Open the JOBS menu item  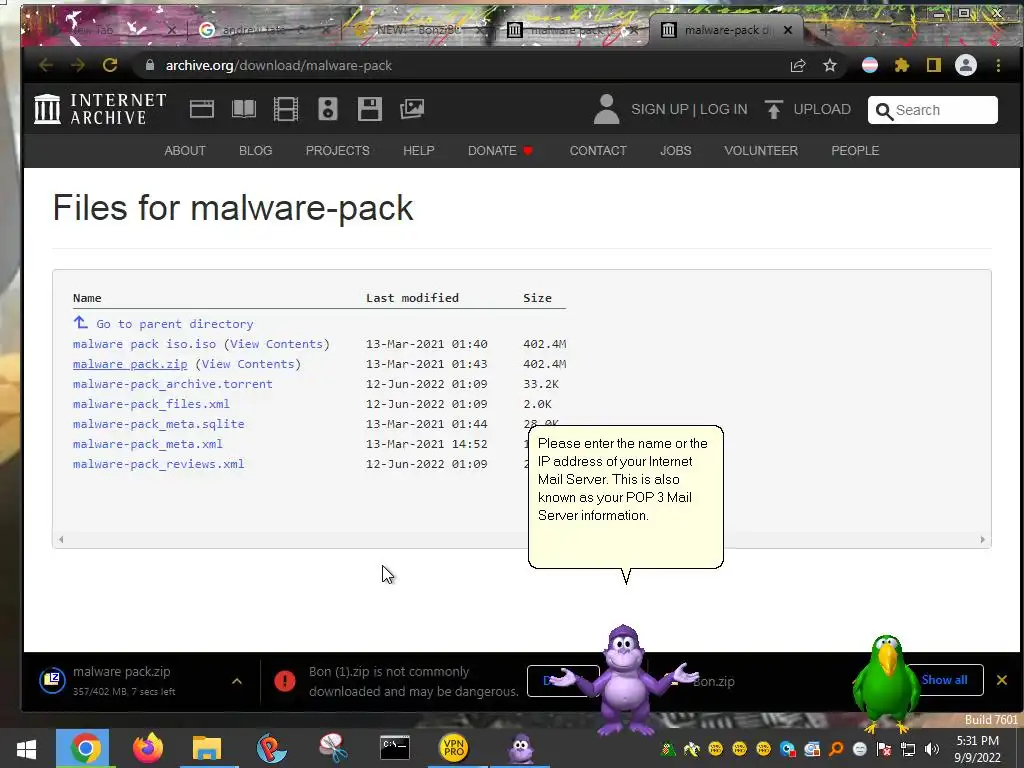pos(675,150)
